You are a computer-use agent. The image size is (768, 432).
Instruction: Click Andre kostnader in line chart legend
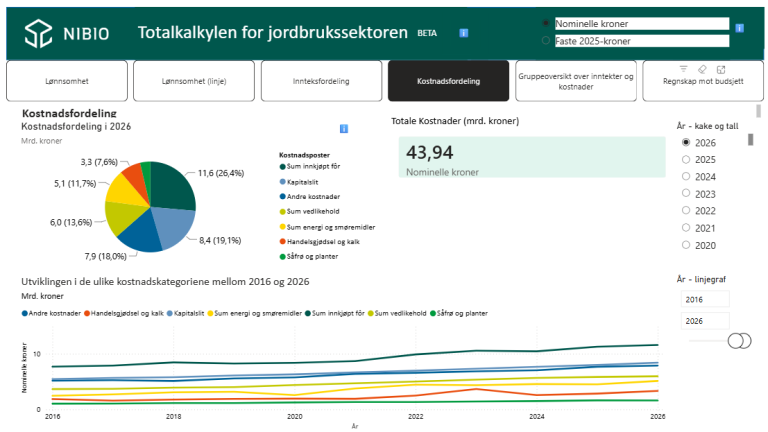tap(51, 313)
